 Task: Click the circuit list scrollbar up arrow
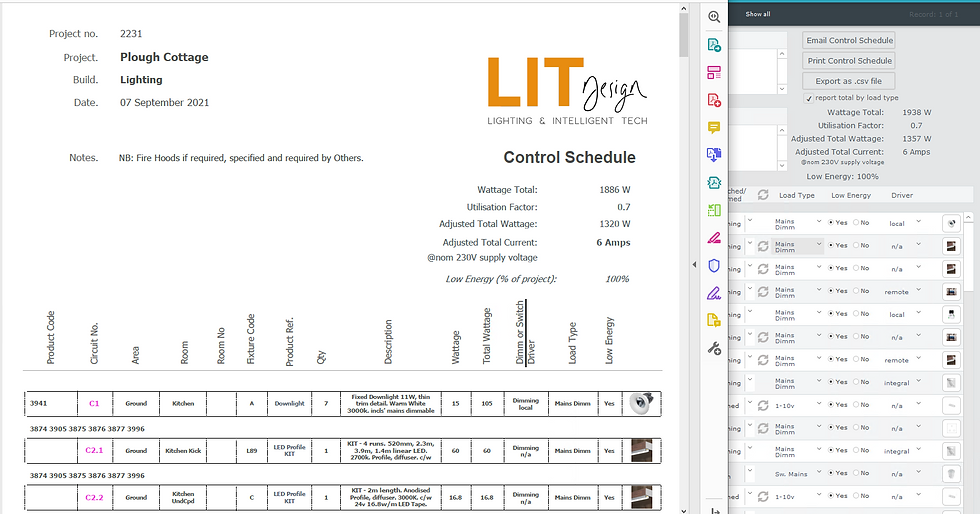point(968,218)
